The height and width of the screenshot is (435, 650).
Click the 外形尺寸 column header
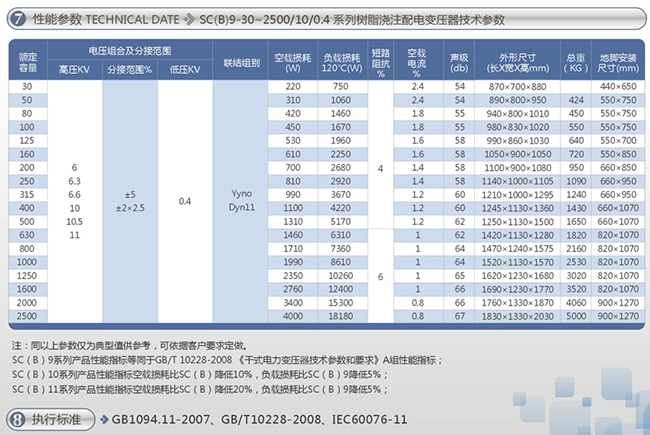(519, 62)
